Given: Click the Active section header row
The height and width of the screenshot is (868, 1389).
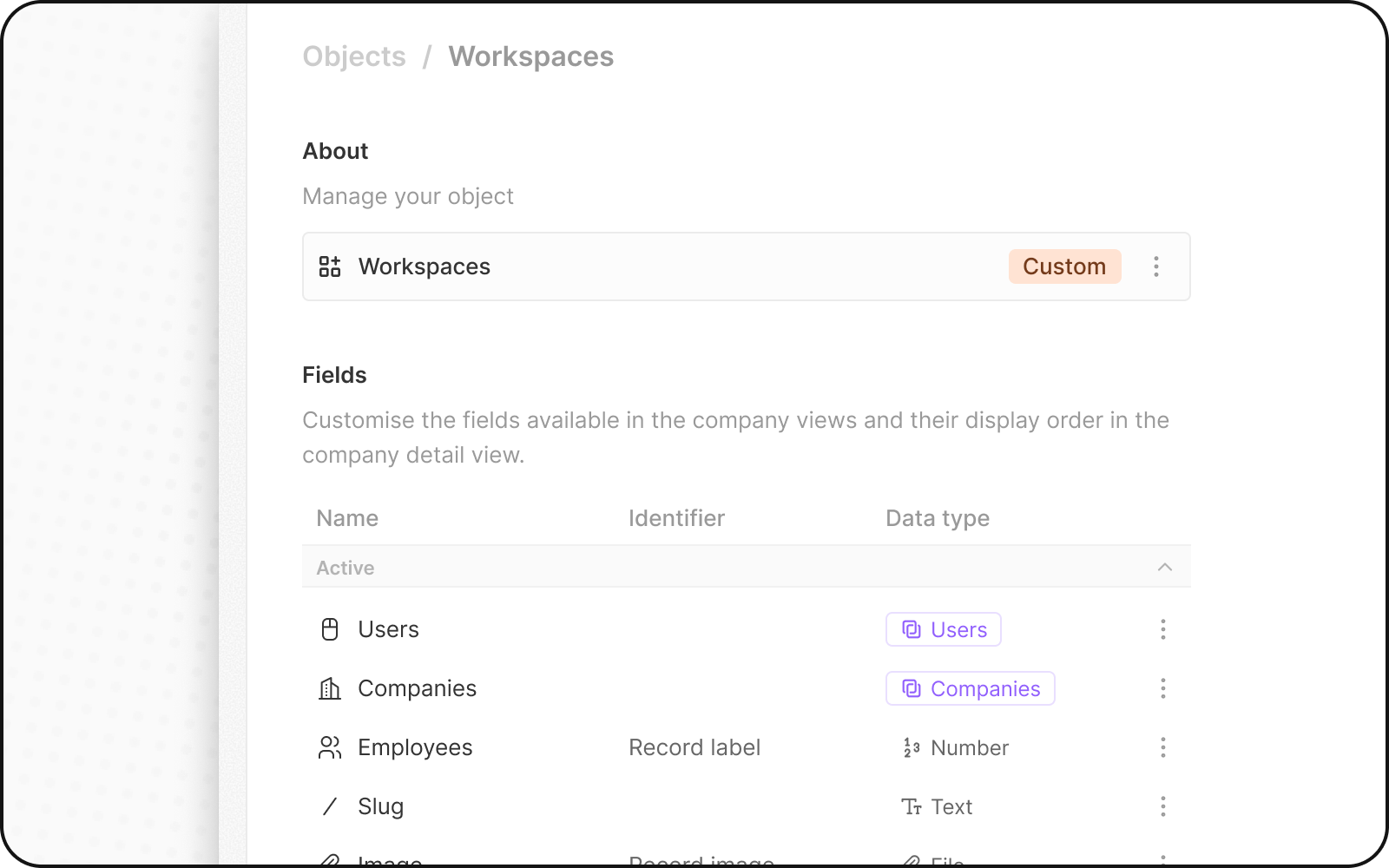Looking at the screenshot, I should coord(694,567).
